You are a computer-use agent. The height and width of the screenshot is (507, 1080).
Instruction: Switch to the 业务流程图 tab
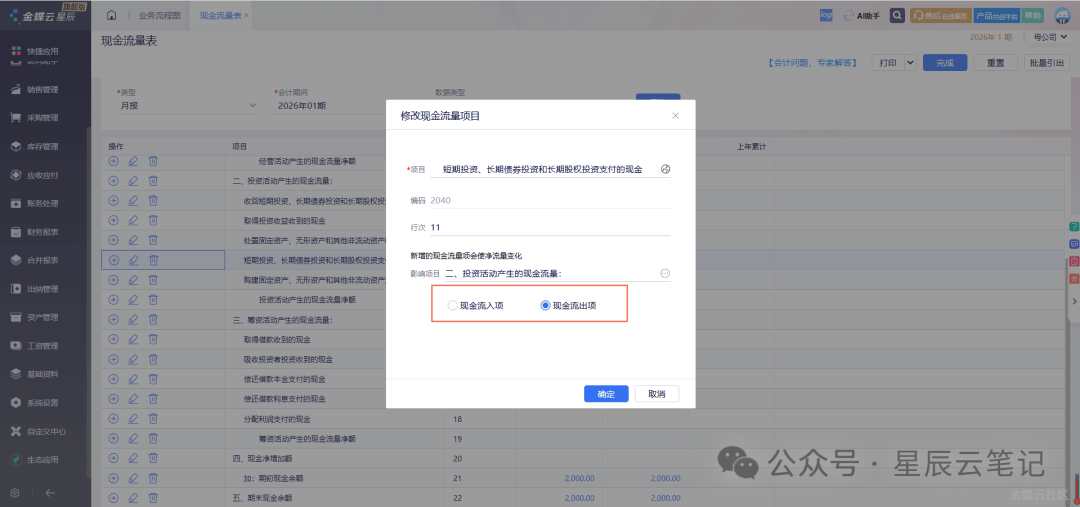[160, 16]
